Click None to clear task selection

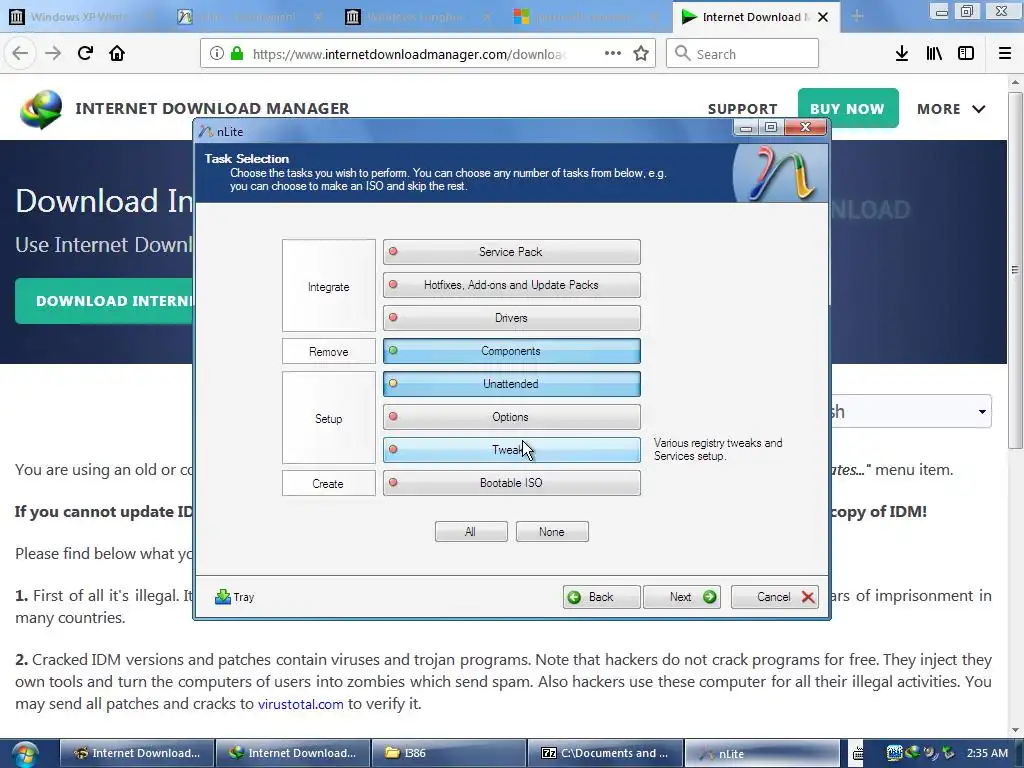(552, 532)
